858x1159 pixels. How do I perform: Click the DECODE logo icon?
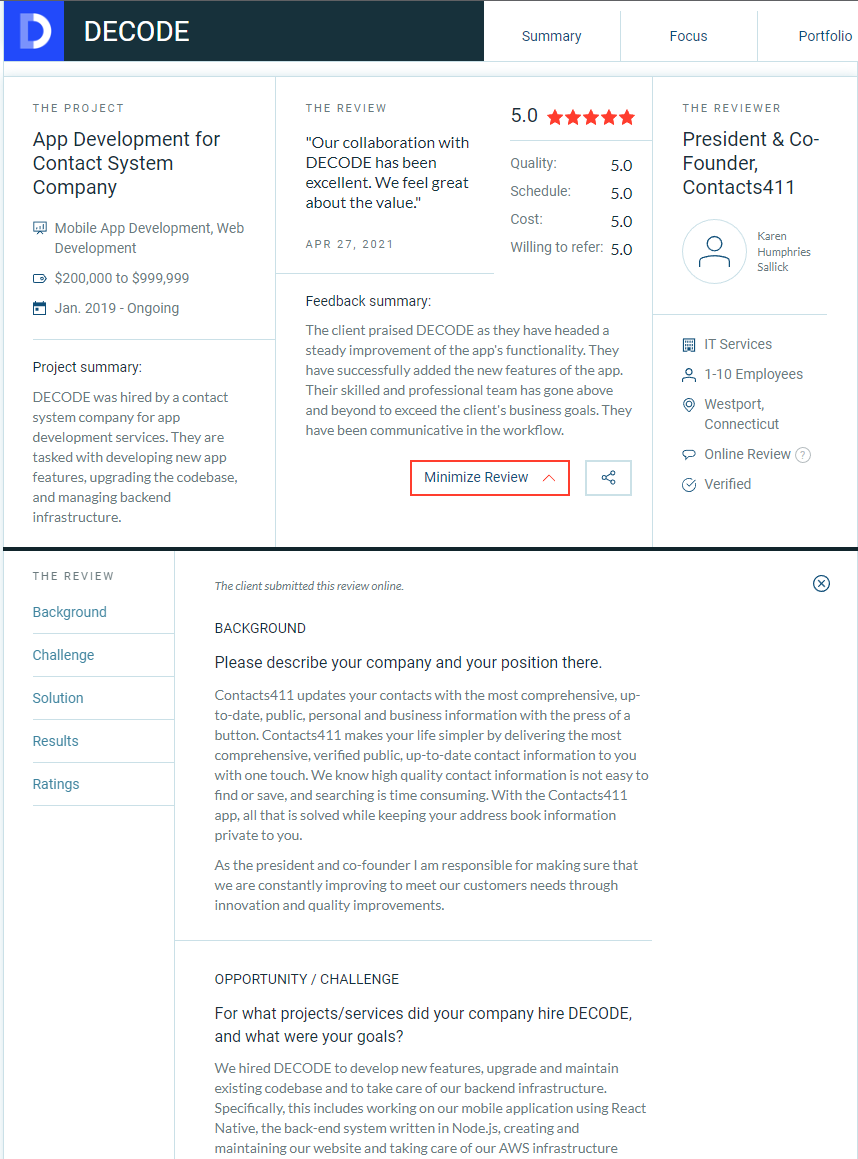click(x=34, y=31)
